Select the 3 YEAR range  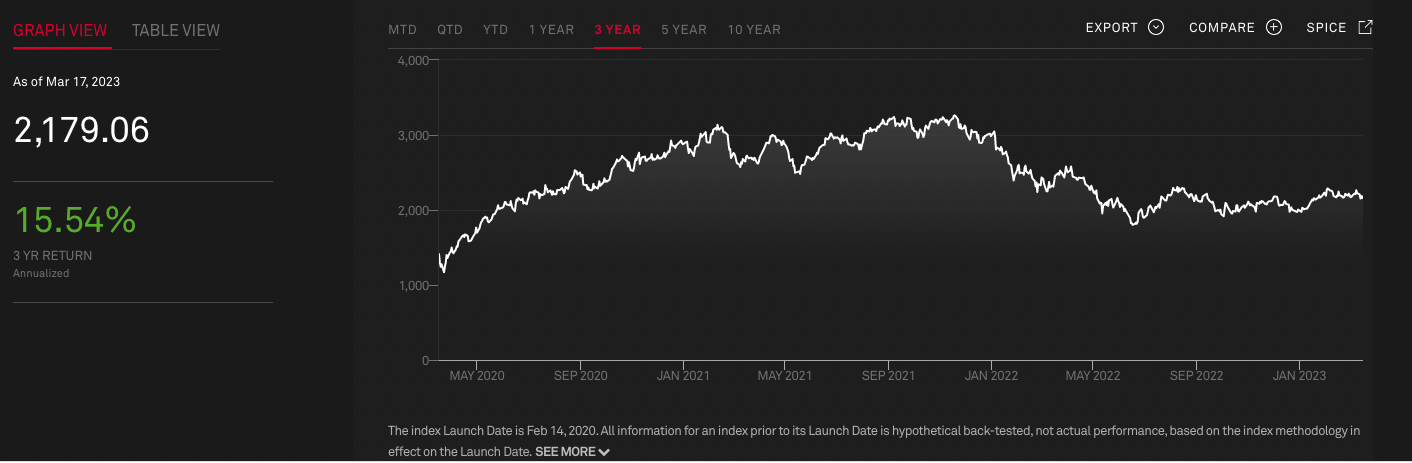[x=617, y=30]
